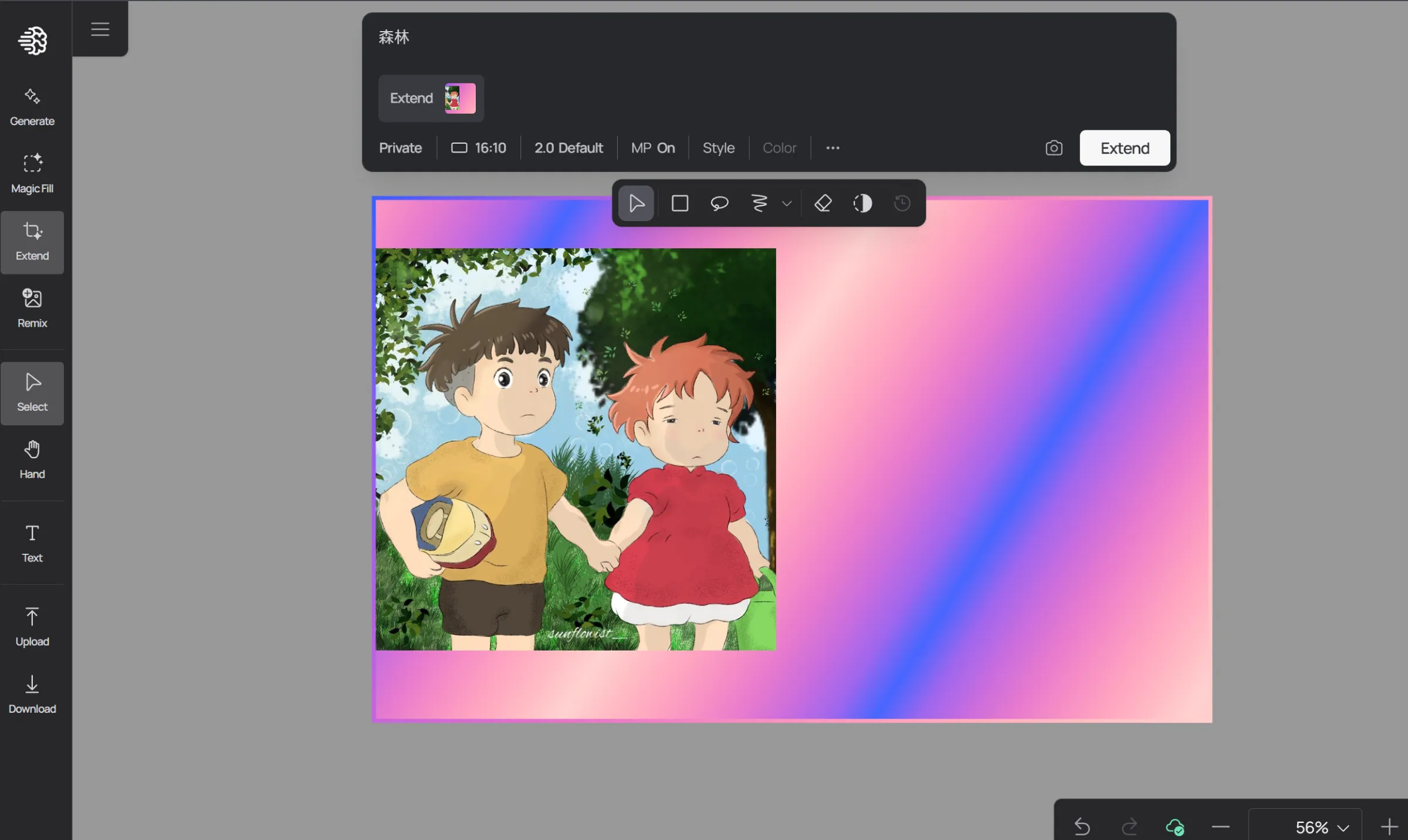1408x840 pixels.
Task: Open the Style options
Action: [x=719, y=148]
